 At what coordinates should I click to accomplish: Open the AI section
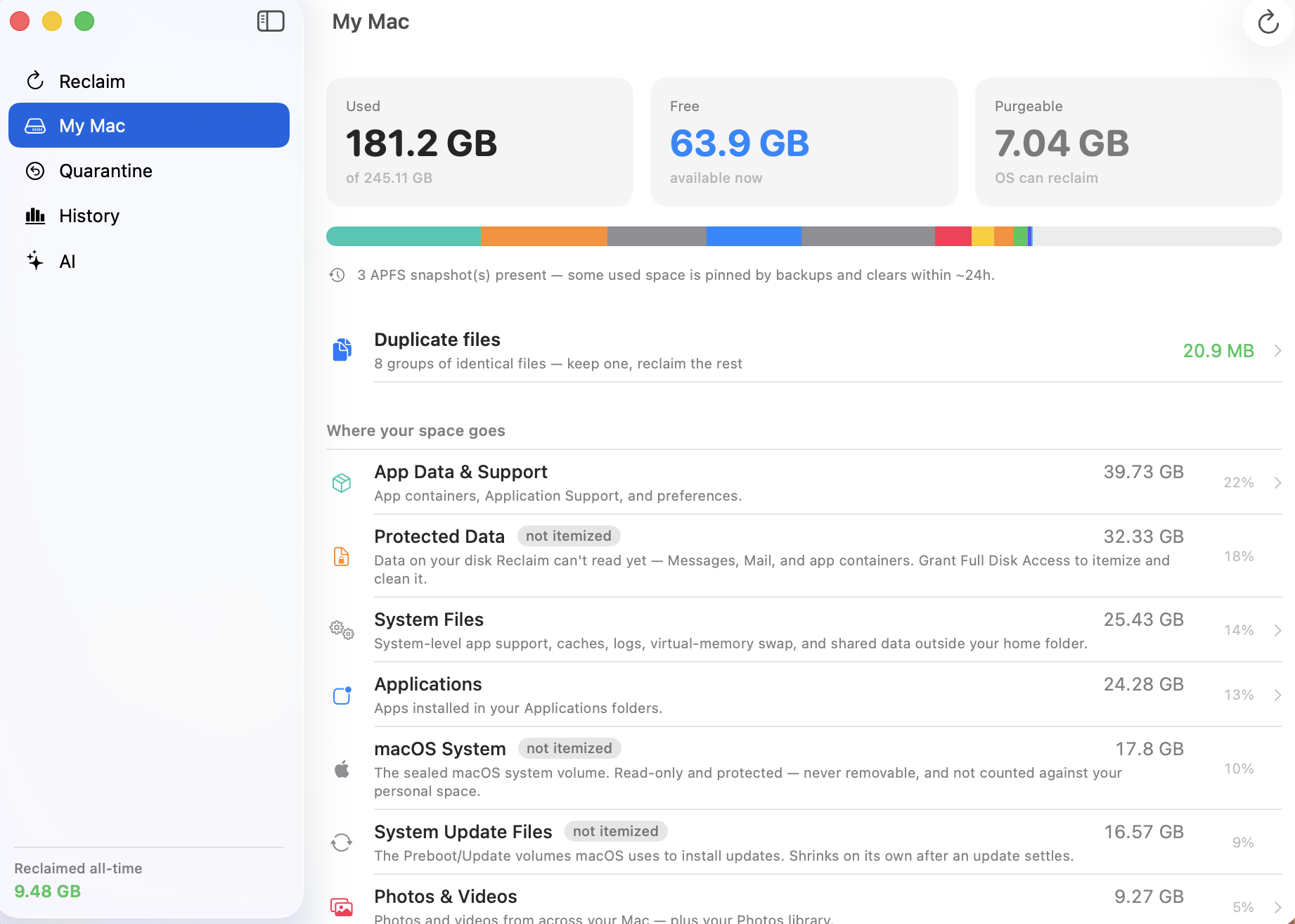point(149,261)
